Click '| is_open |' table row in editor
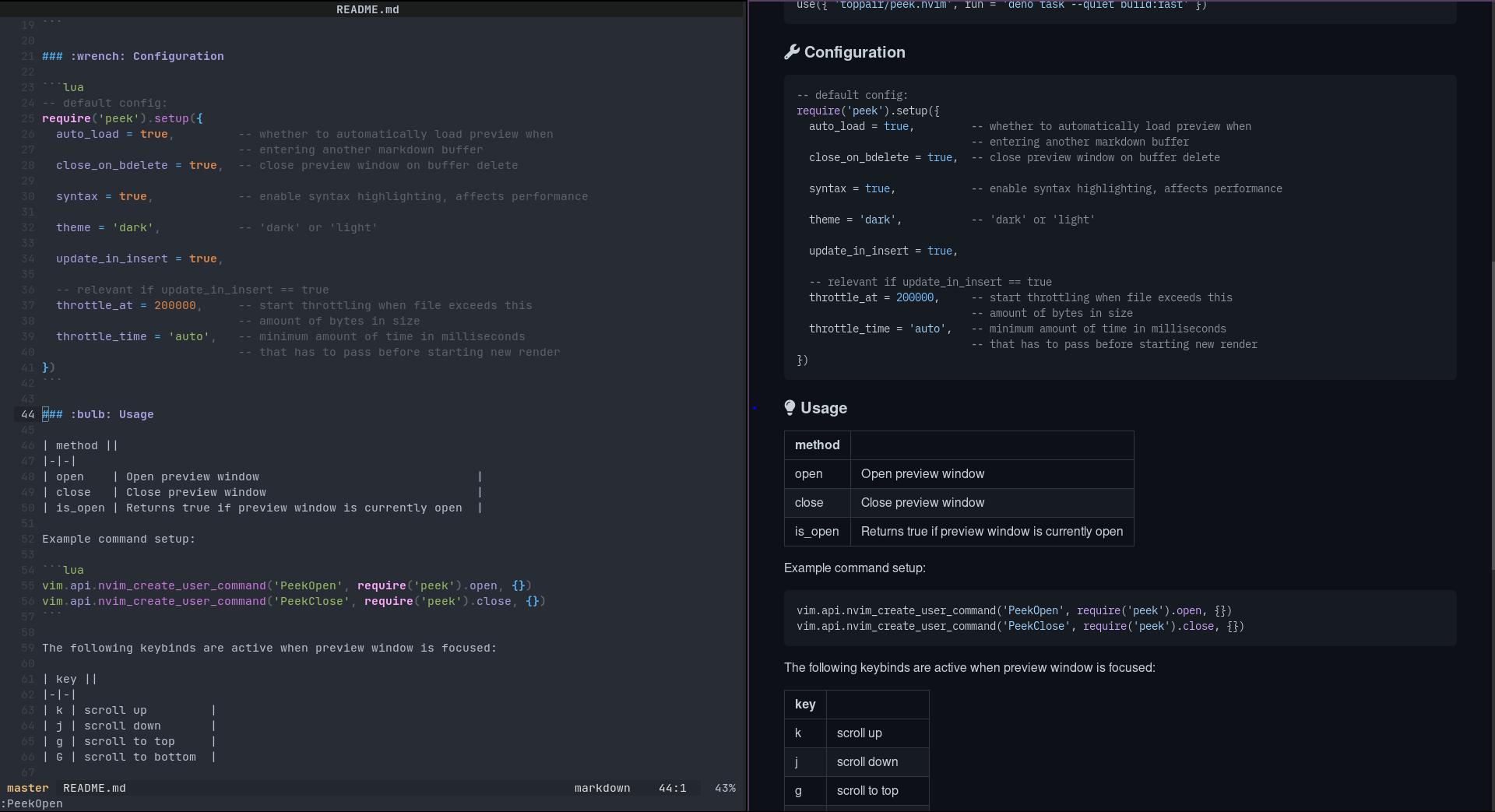This screenshot has height=812, width=1495. (x=262, y=508)
